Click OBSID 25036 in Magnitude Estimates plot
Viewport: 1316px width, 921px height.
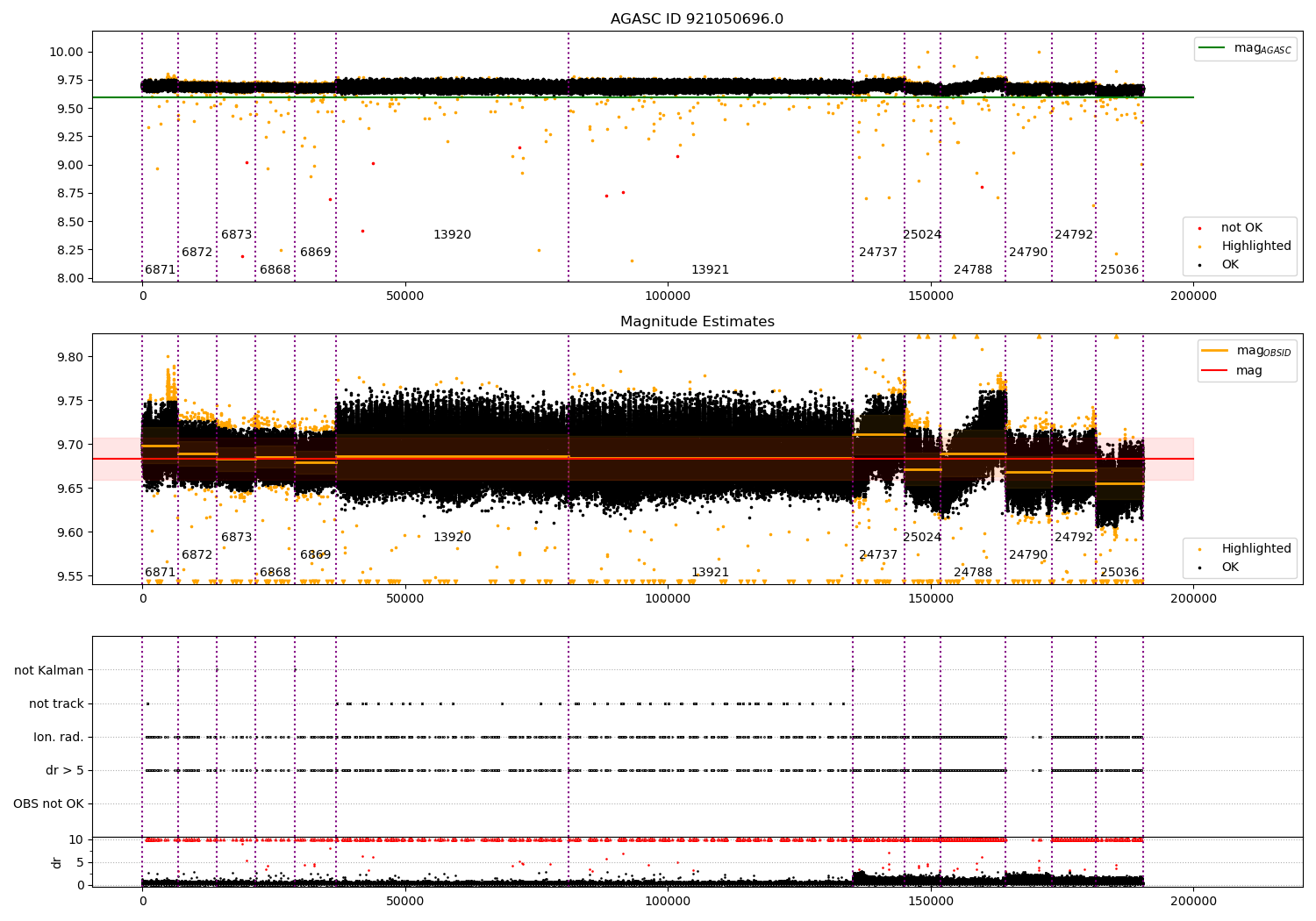[1119, 573]
